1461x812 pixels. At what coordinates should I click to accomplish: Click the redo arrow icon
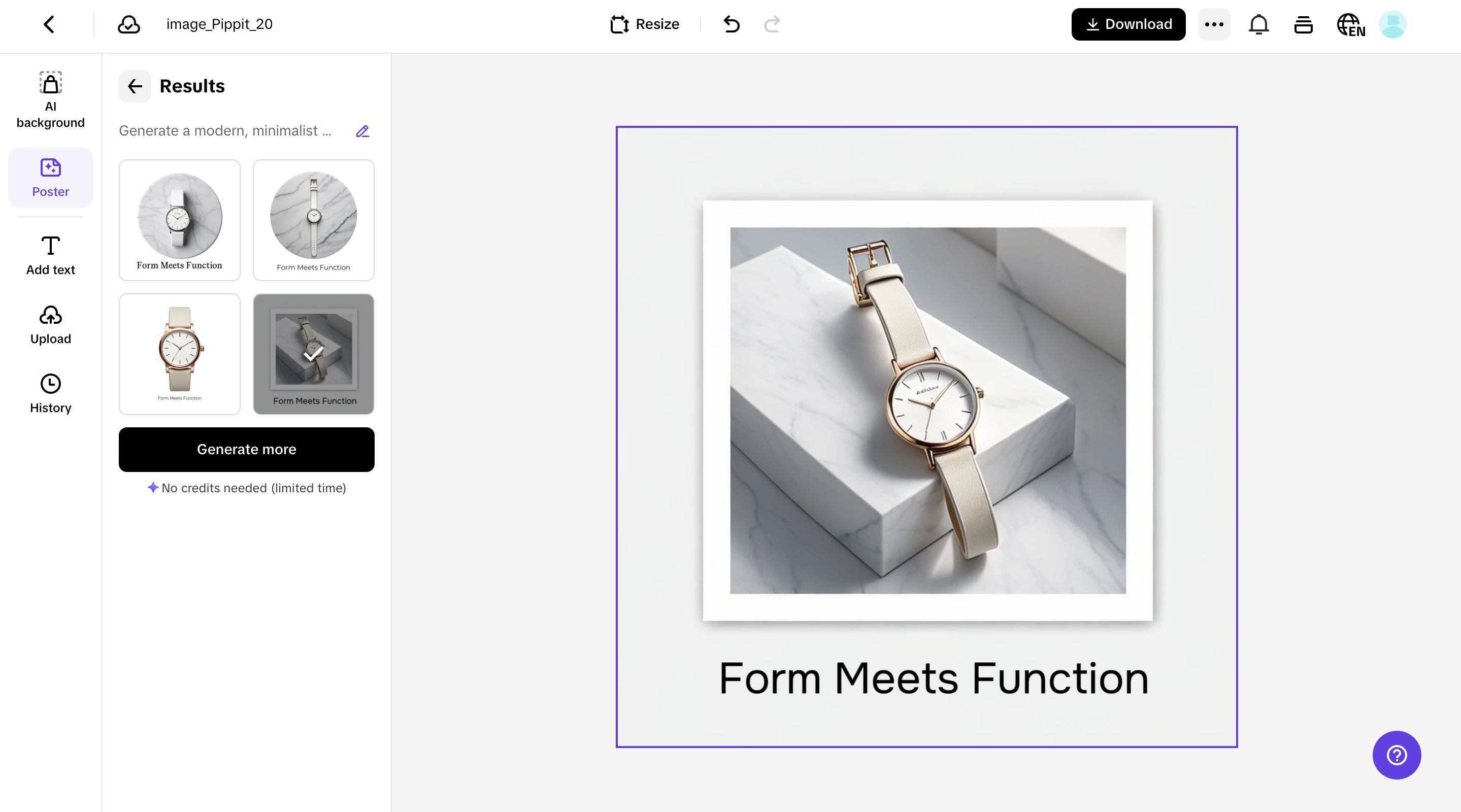[x=772, y=24]
